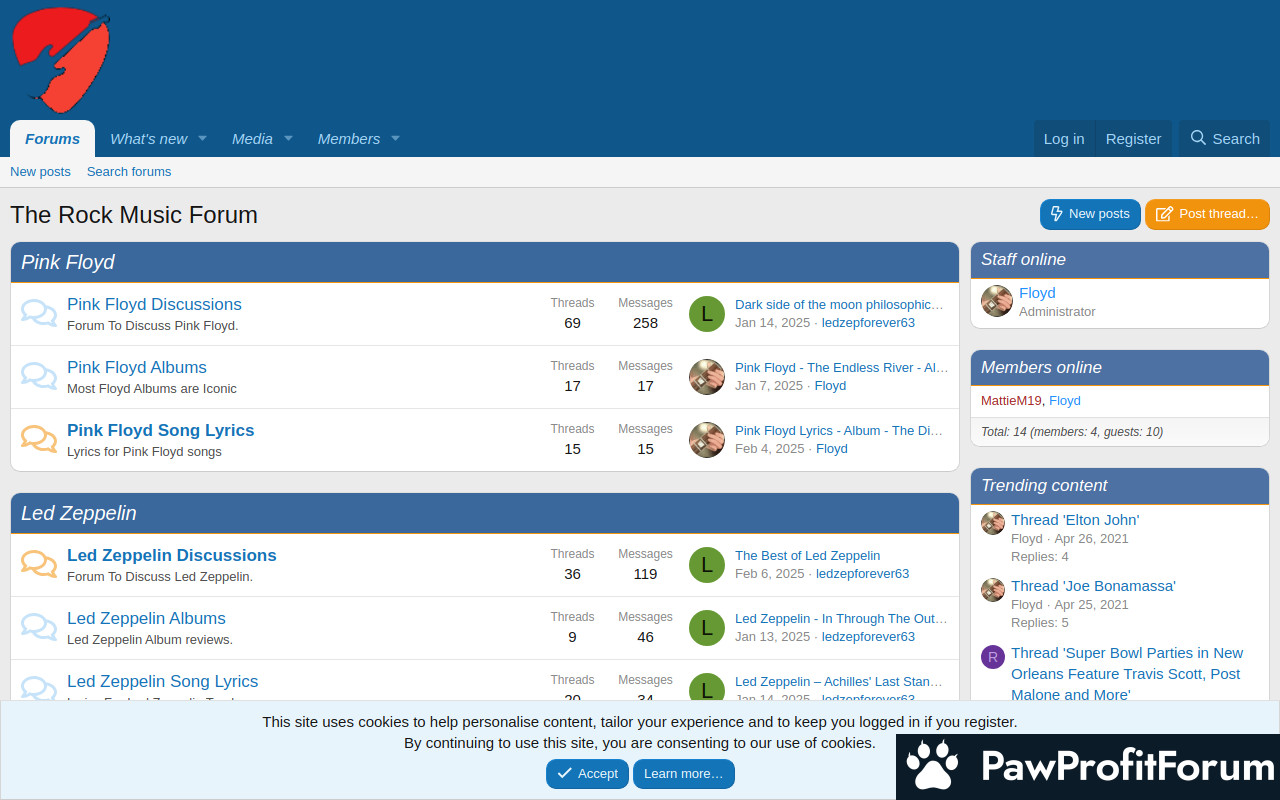This screenshot has width=1280, height=800.
Task: Click the Pink Floyd Albums speech bubble icon
Action: point(39,376)
